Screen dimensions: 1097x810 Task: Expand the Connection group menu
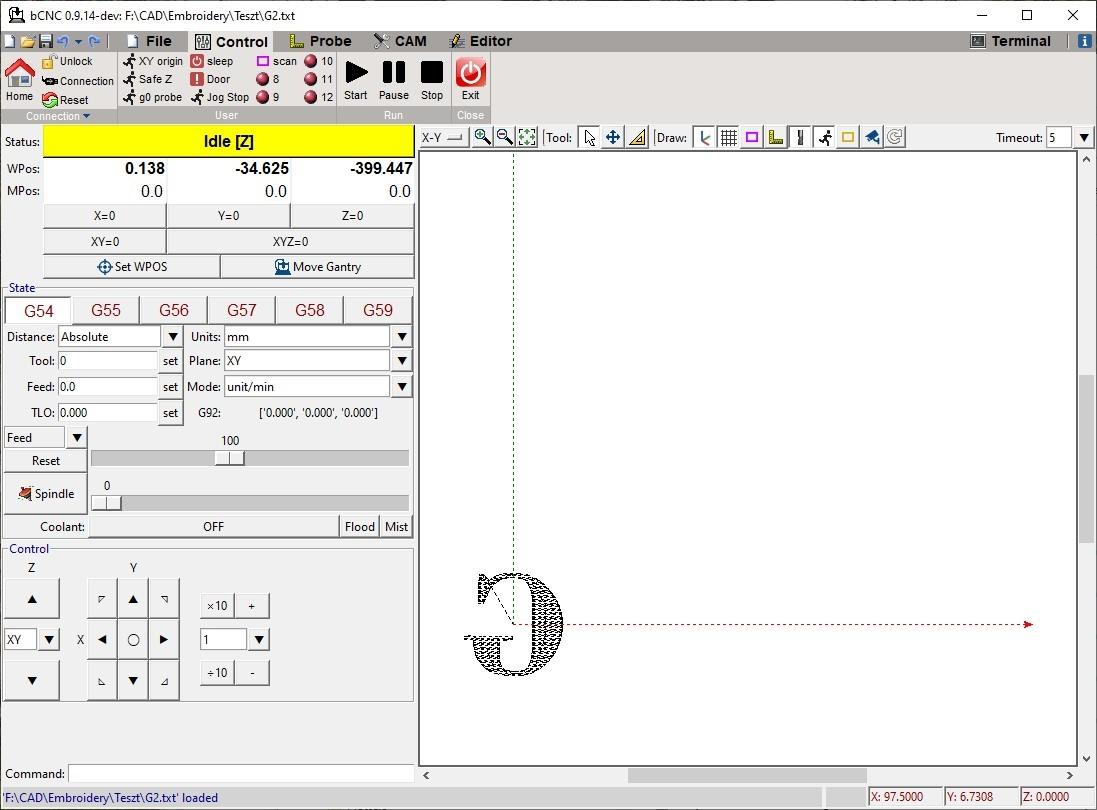coord(58,116)
